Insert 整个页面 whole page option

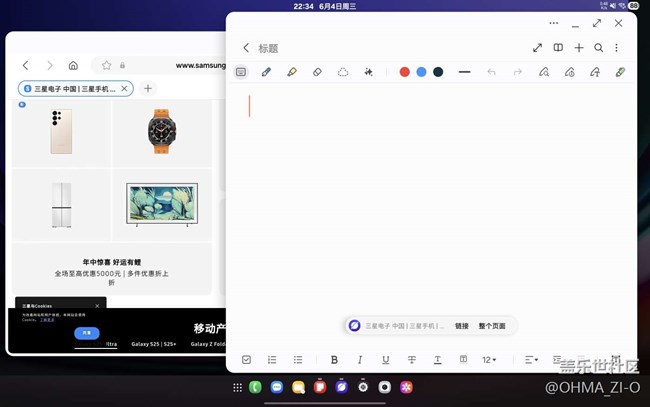pyautogui.click(x=492, y=326)
